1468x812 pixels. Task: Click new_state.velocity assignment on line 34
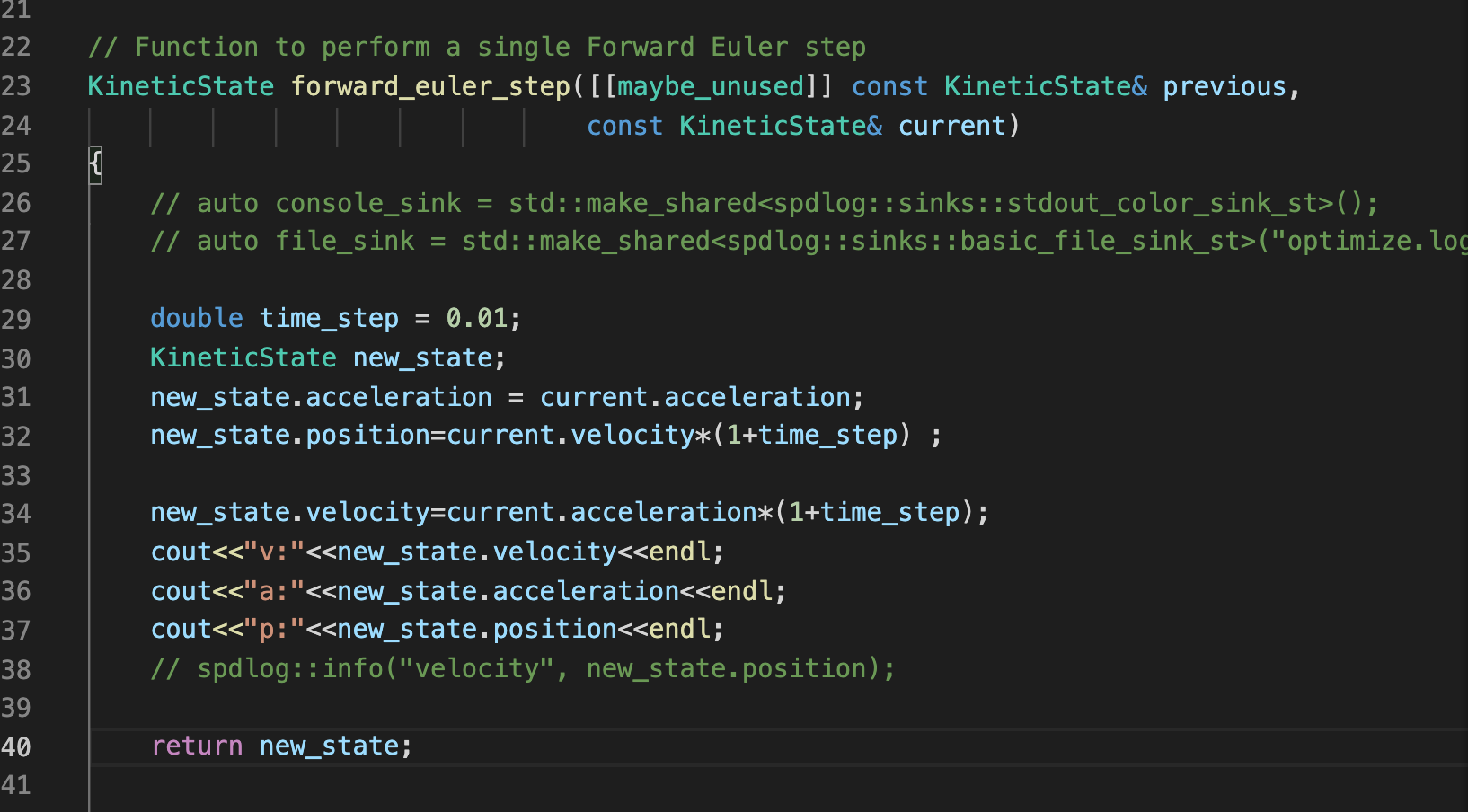(290, 513)
